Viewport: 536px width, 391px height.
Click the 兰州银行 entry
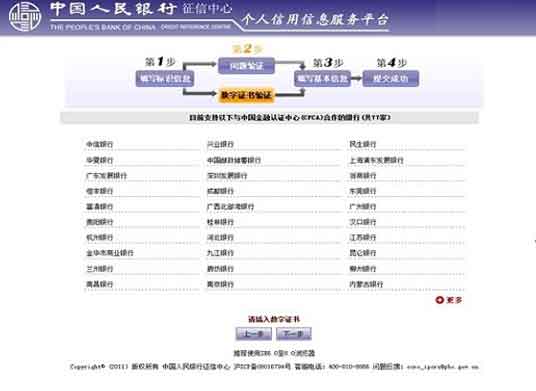[x=99, y=269]
